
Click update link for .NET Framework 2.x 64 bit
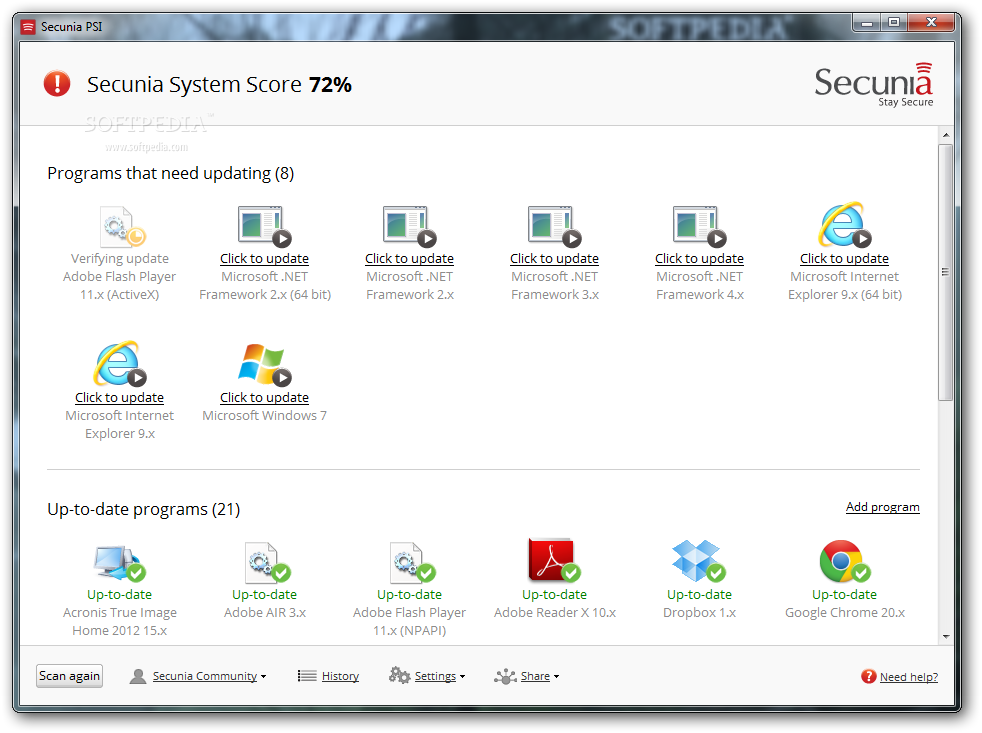click(x=264, y=258)
